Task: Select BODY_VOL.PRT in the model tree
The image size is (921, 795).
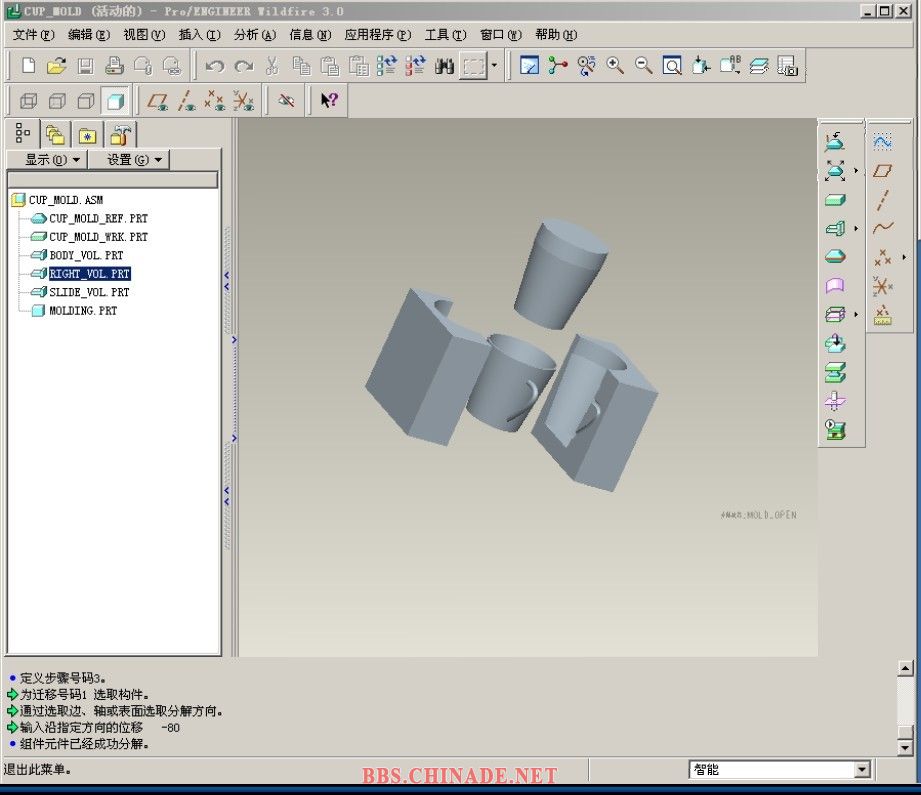Action: [86, 255]
